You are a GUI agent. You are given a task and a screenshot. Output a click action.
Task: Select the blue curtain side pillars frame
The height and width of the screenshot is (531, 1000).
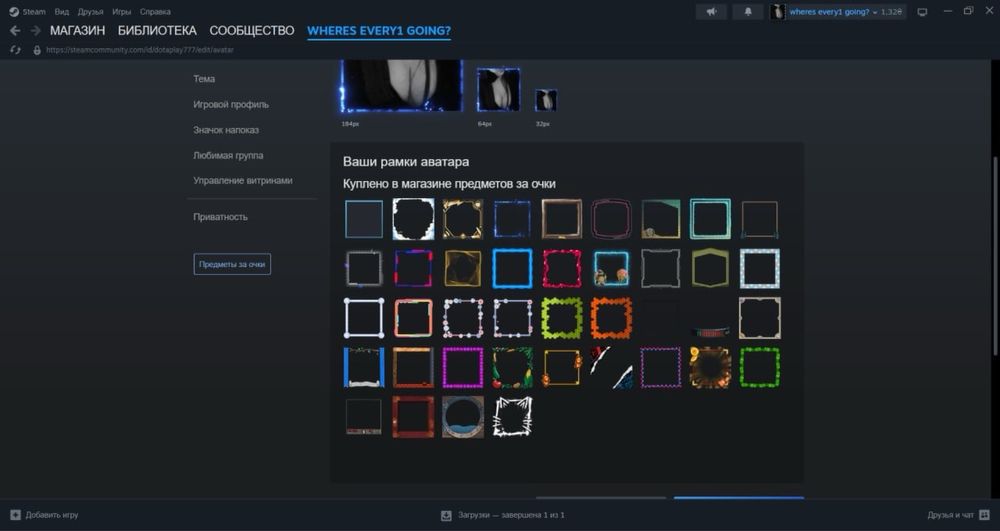tap(364, 367)
